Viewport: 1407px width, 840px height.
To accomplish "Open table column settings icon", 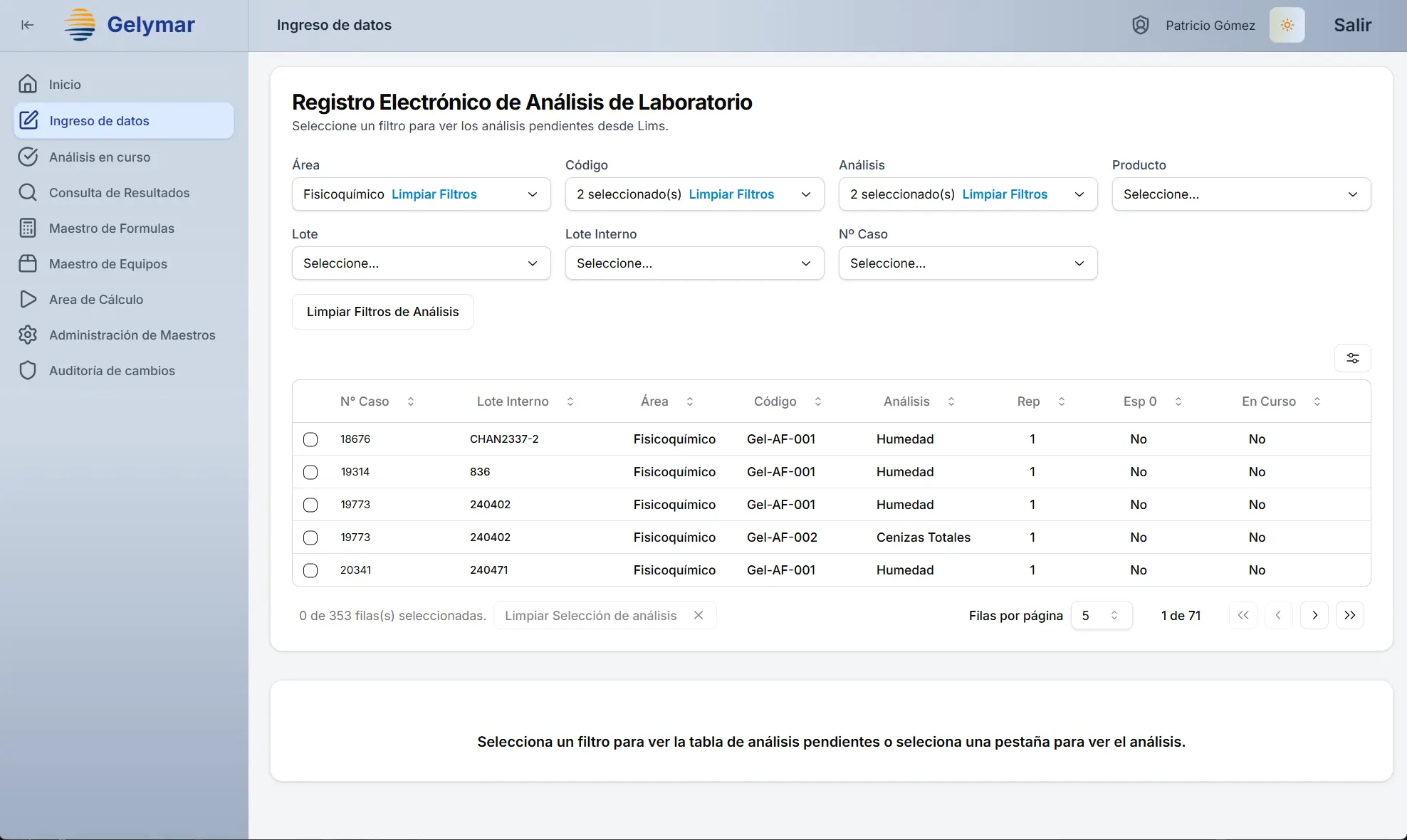I will (1352, 358).
